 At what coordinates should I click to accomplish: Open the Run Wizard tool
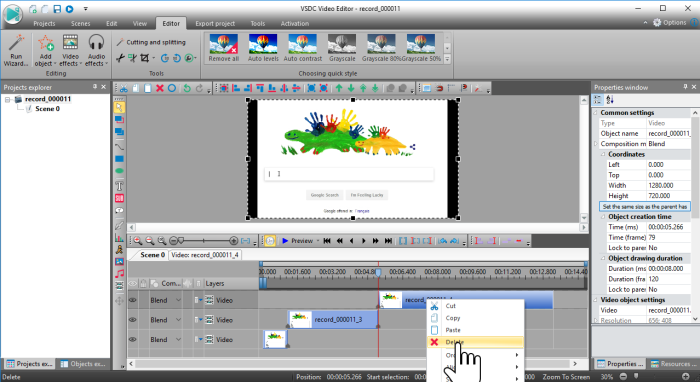pos(16,50)
